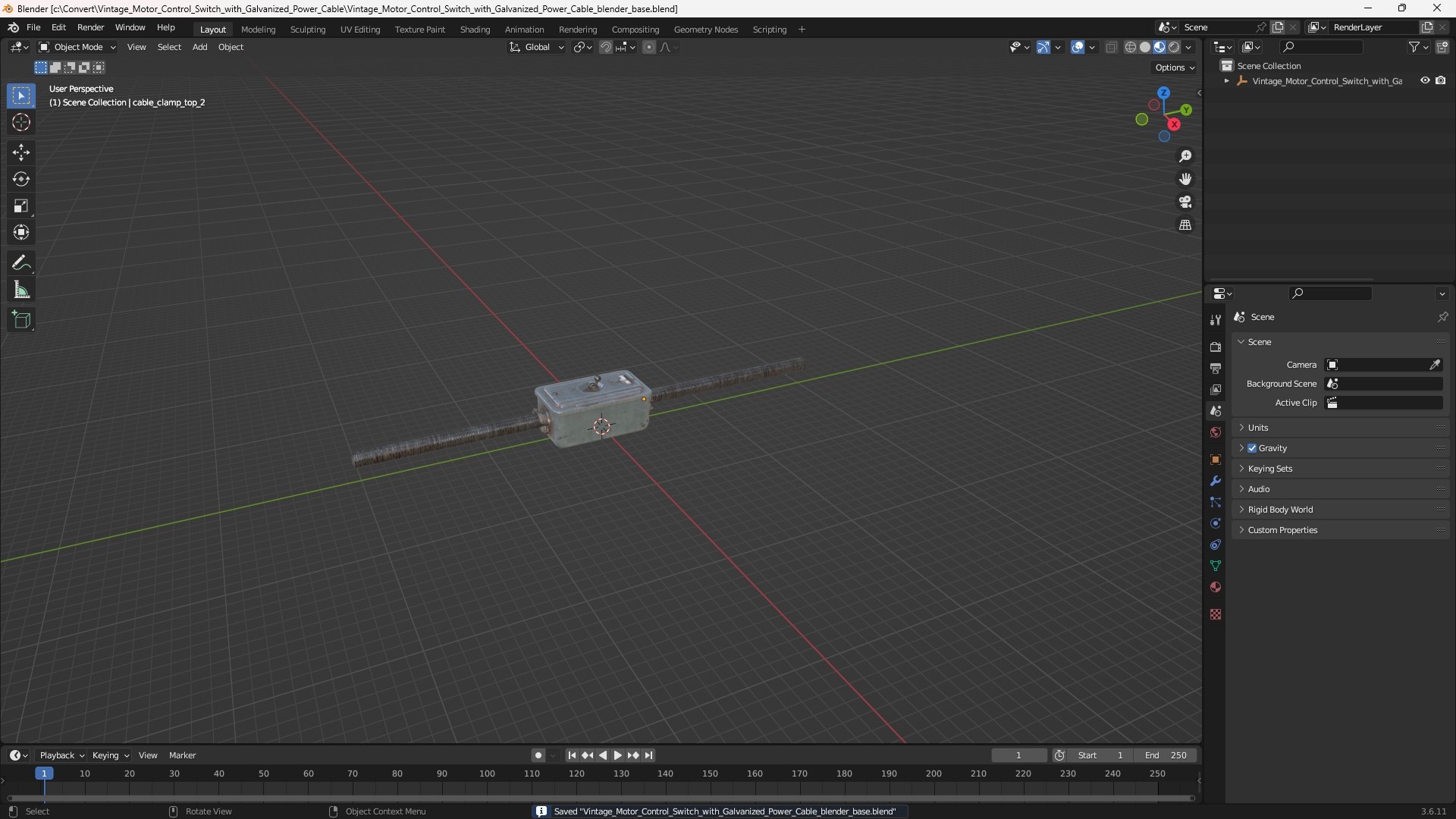Screen dimensions: 1456x819
Task: Select the Rotate tool
Action: (21, 179)
